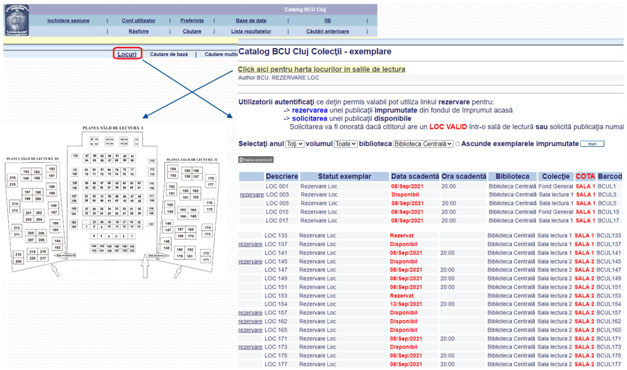Click the Catalog BCU Cluj header title
This screenshot has width=627, height=370.
305,10
